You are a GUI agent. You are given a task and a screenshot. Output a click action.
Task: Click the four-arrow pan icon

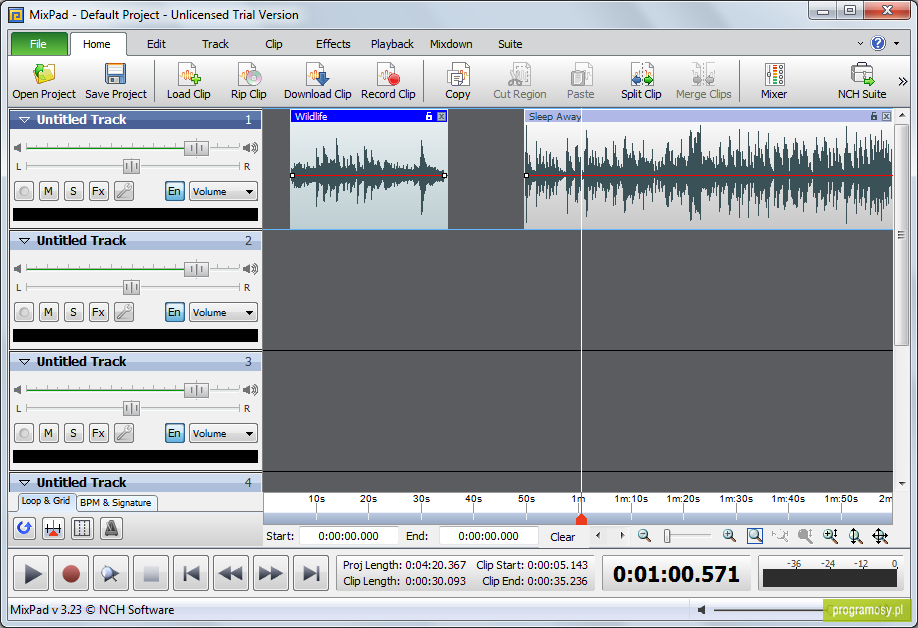(x=880, y=536)
